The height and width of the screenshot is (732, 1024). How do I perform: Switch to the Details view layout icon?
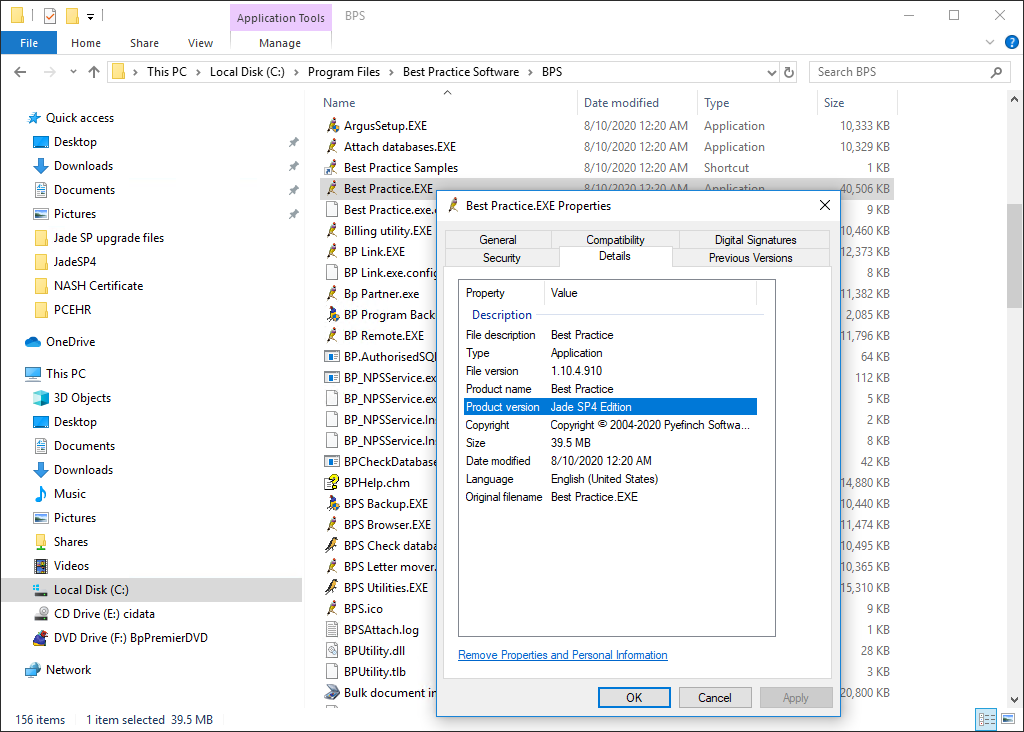point(986,720)
